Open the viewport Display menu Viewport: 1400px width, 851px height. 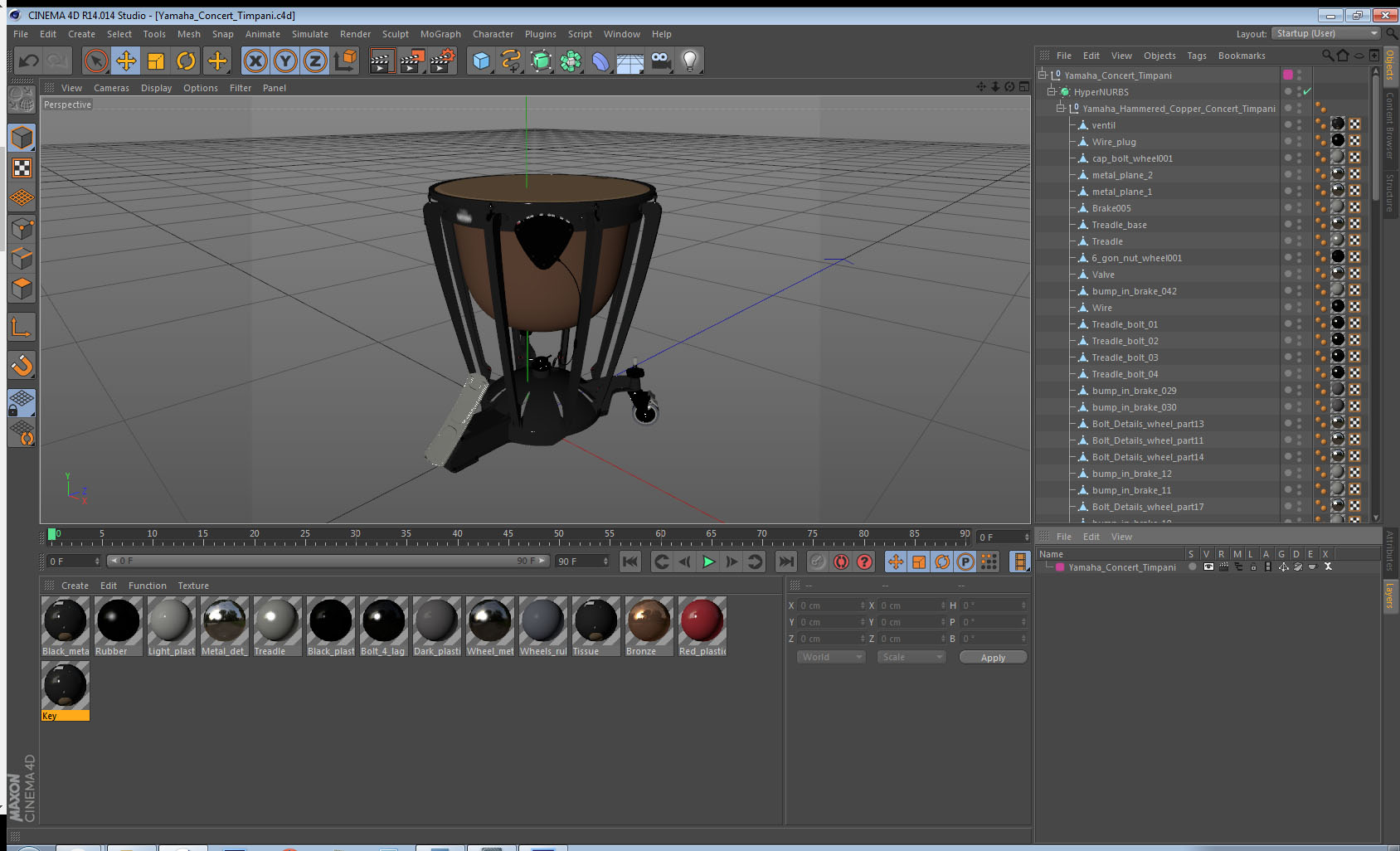click(x=156, y=88)
